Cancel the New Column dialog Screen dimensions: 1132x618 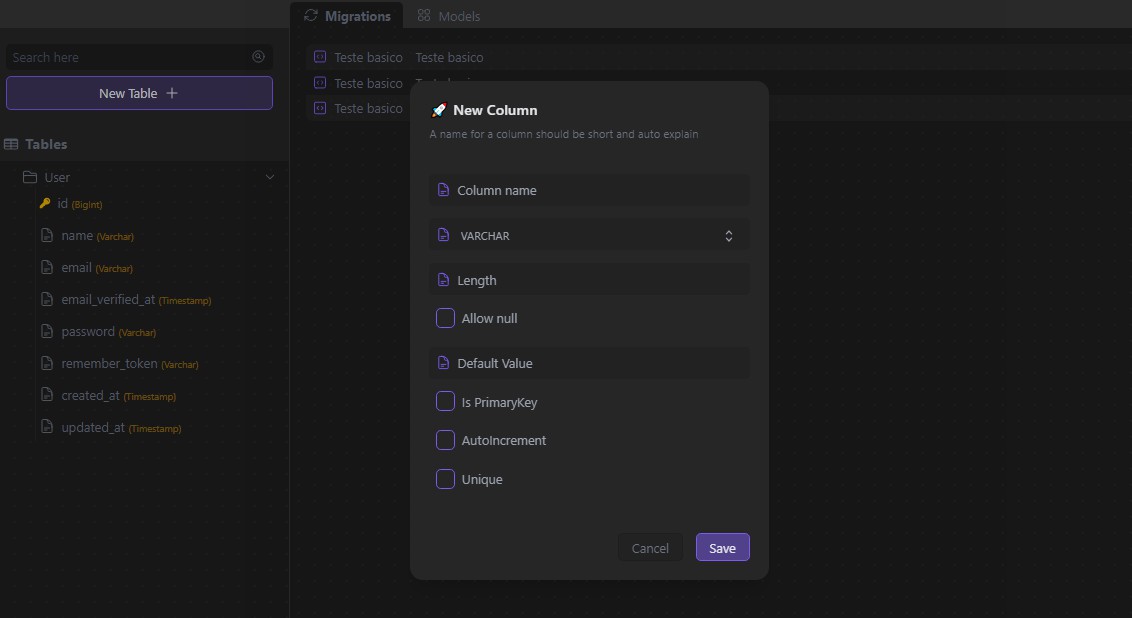[x=650, y=548]
